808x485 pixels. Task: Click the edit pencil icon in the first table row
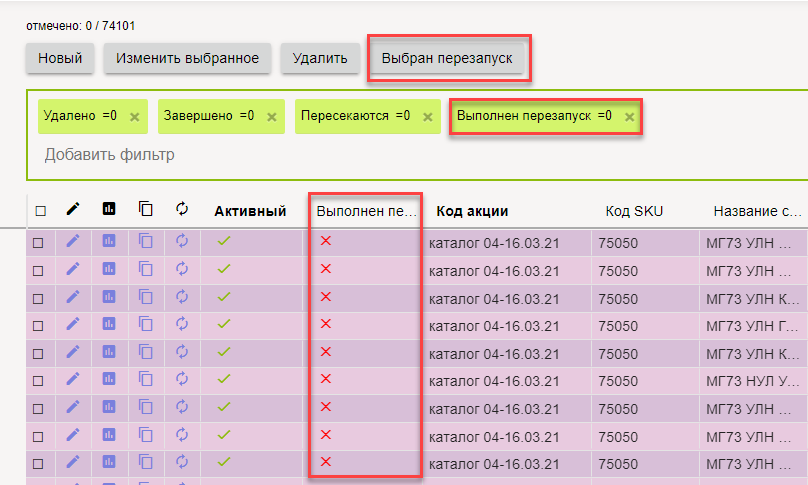point(72,242)
